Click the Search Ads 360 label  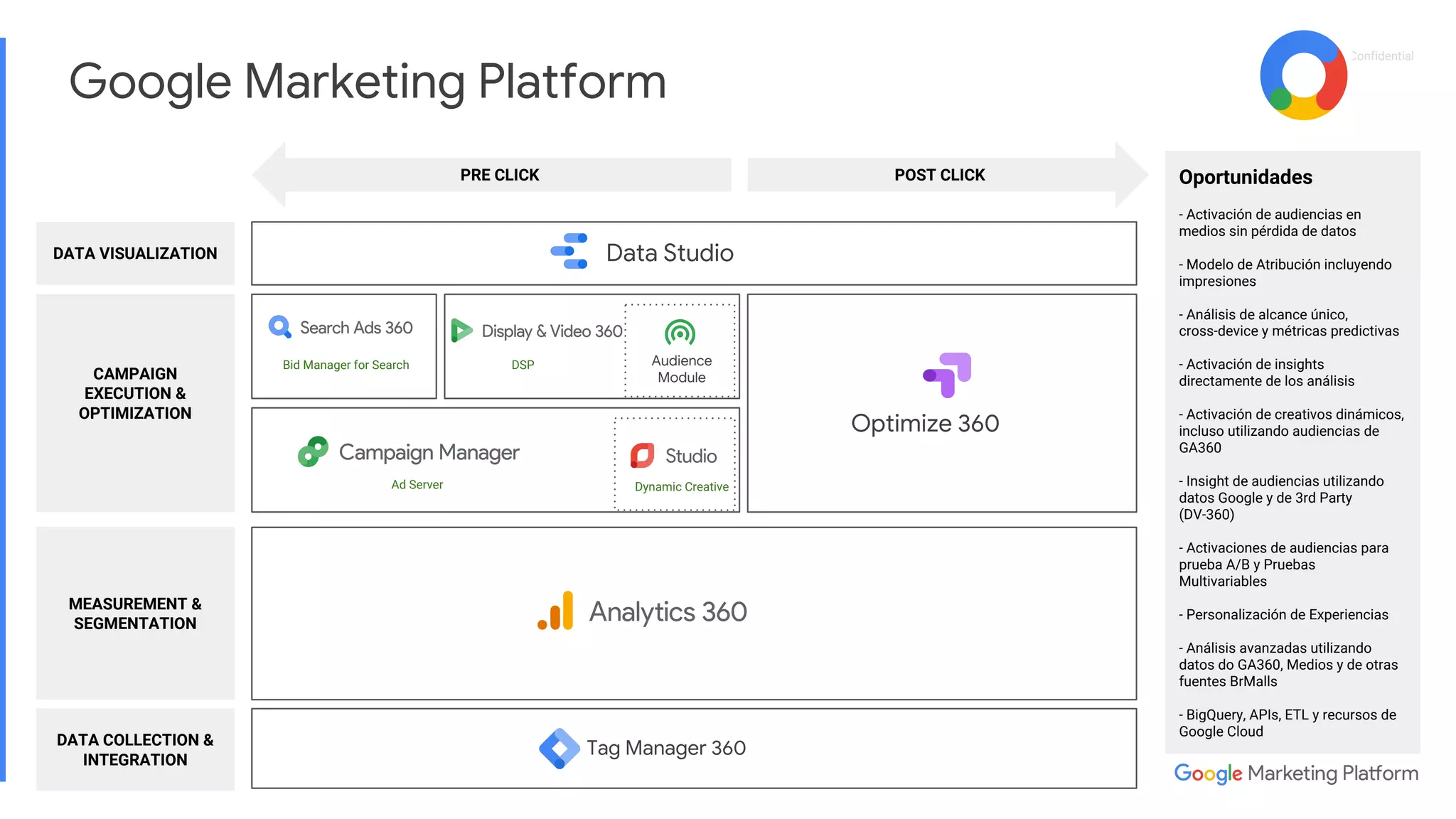[x=356, y=328]
